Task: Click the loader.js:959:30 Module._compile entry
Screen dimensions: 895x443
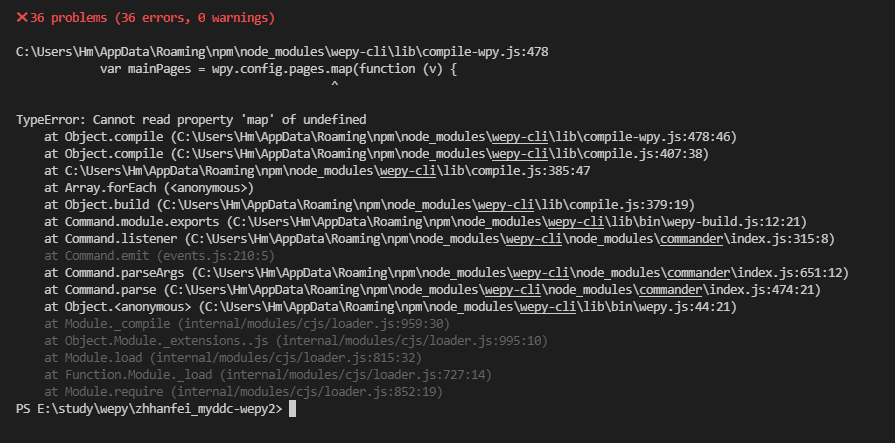Action: tap(247, 324)
